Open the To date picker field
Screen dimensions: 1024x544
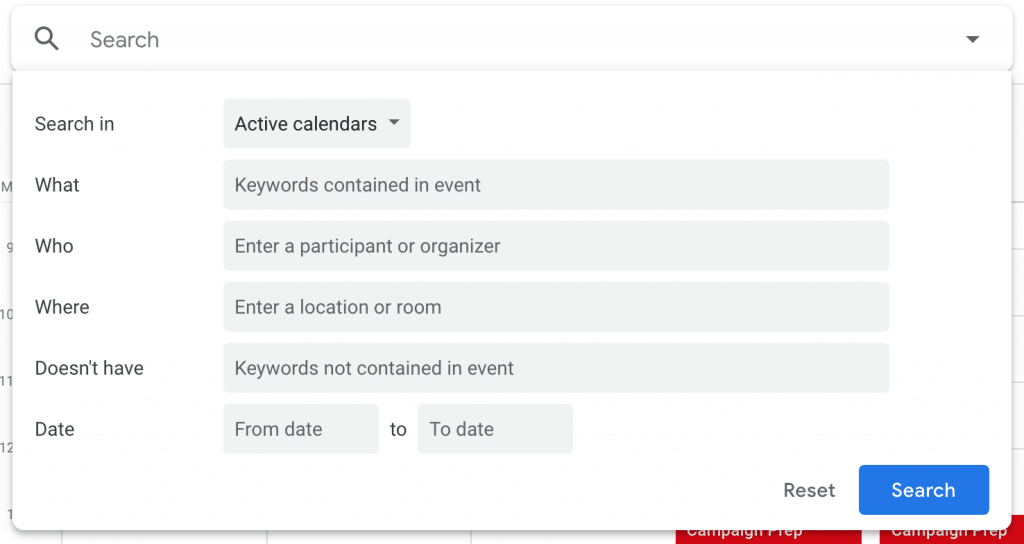click(x=494, y=429)
